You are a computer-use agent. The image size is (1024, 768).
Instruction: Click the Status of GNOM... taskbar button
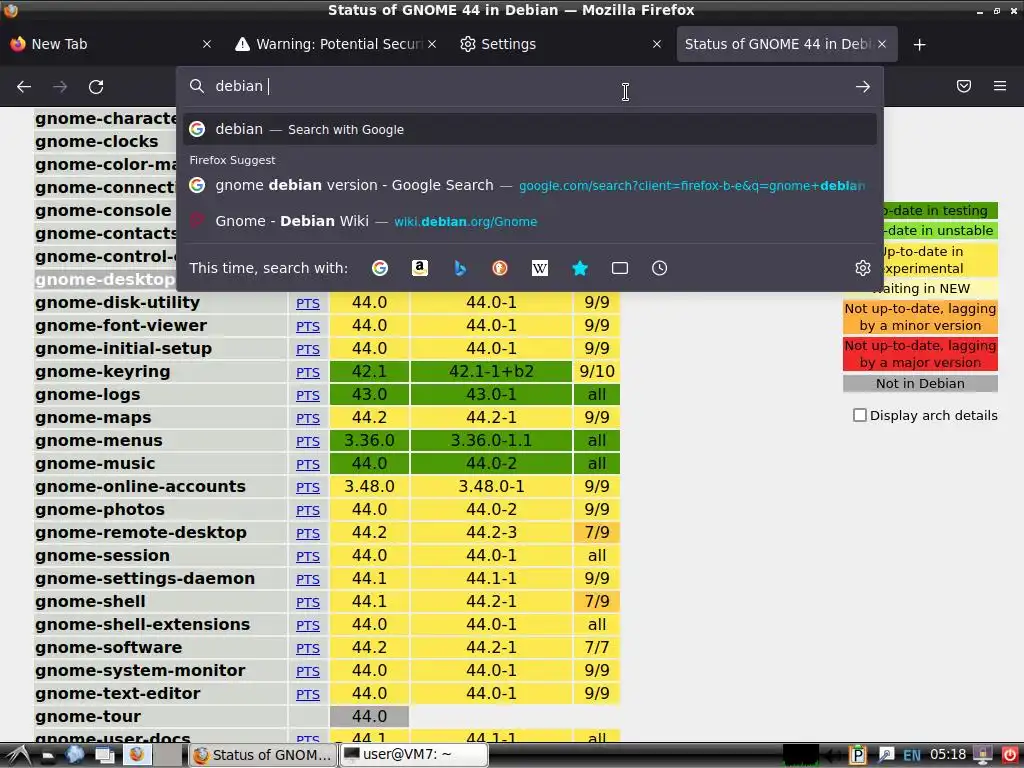[263, 755]
